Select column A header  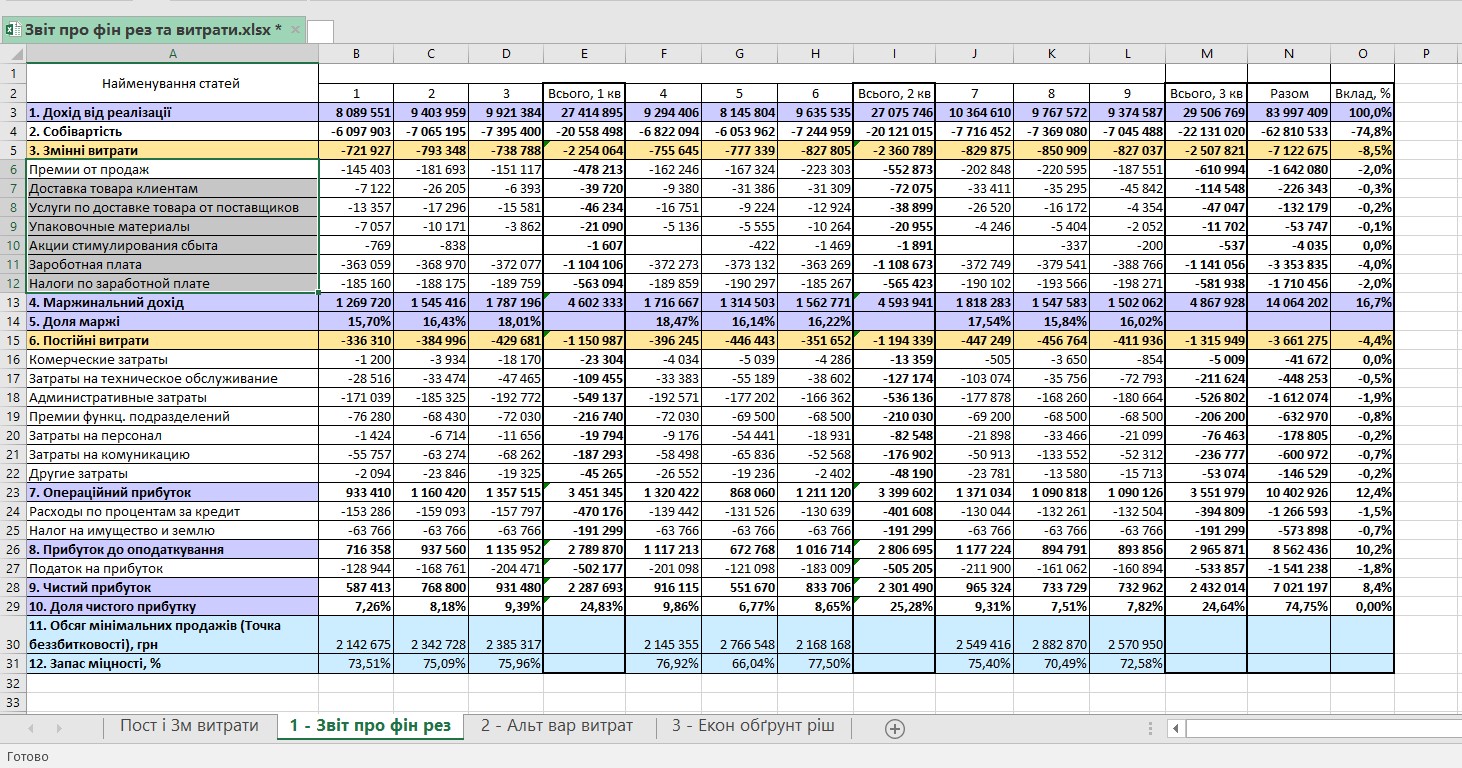coord(172,53)
